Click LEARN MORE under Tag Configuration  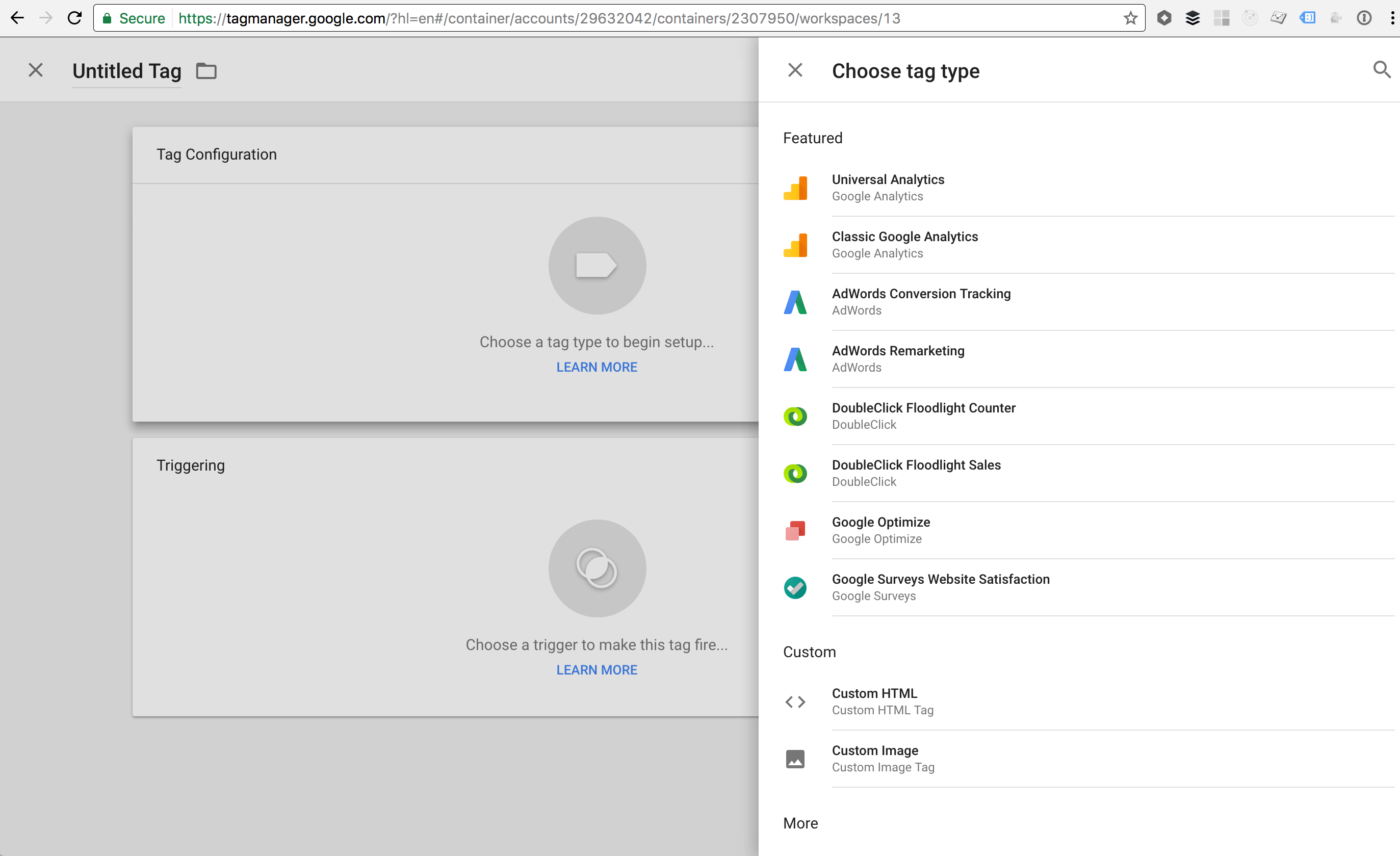point(597,367)
